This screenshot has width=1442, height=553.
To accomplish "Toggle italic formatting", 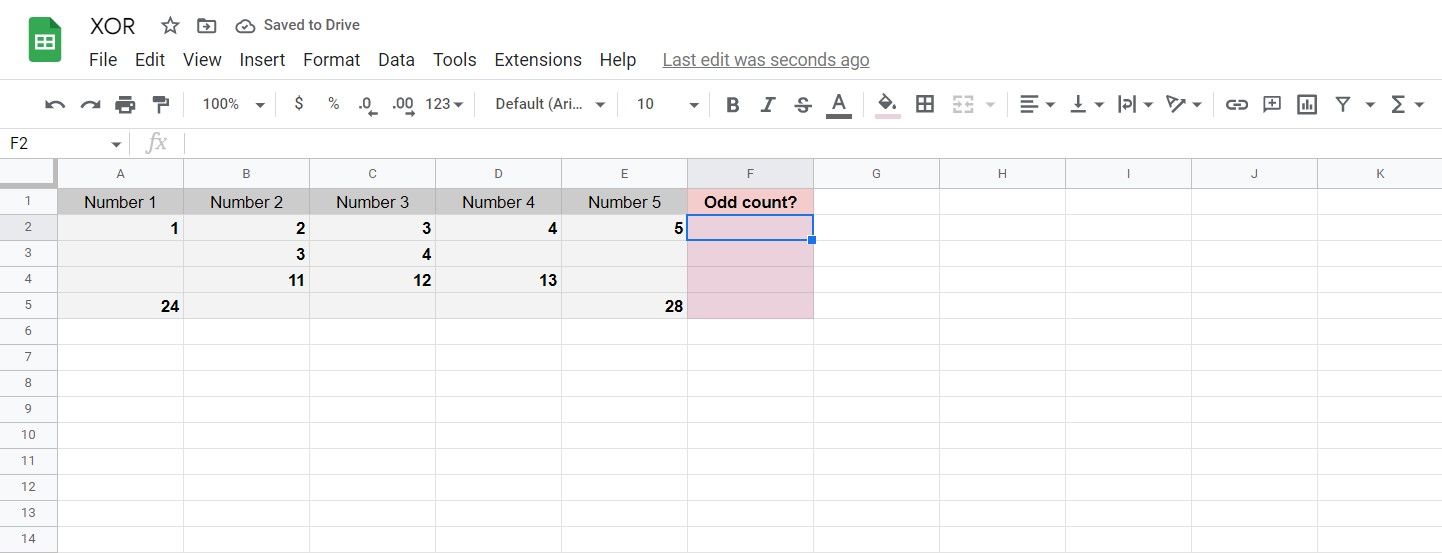I will (x=768, y=104).
